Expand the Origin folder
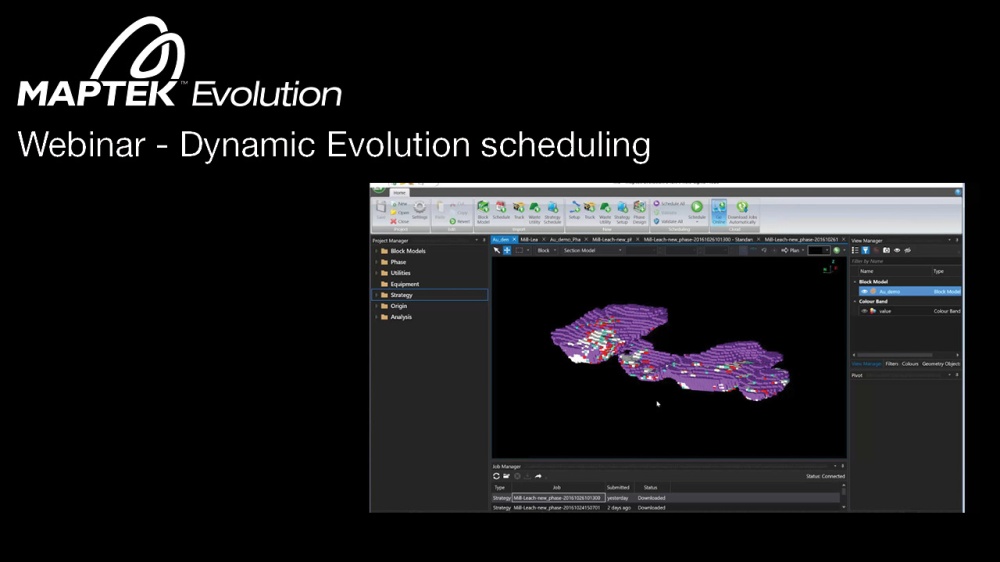1000x562 pixels. click(x=376, y=306)
